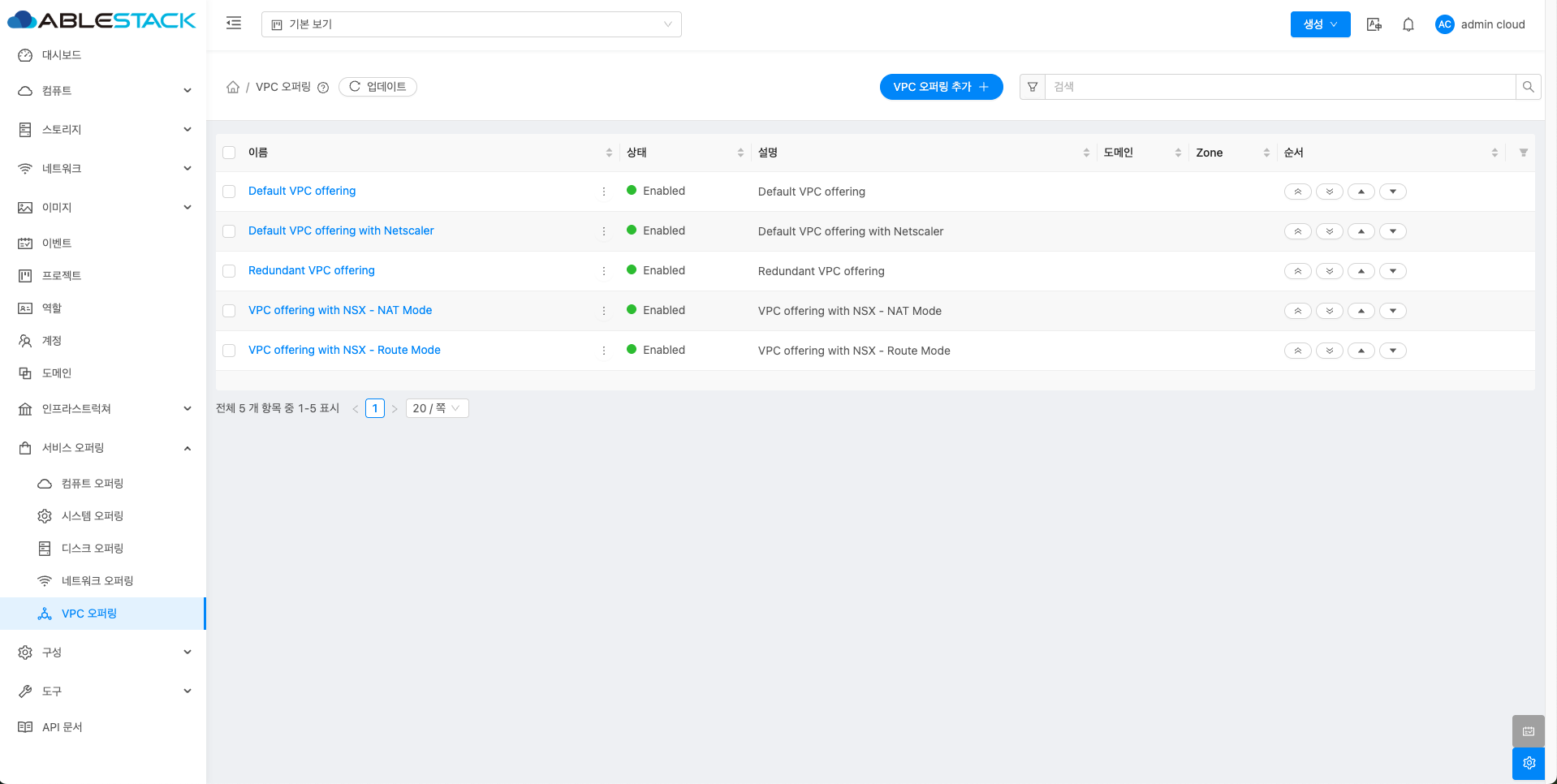Move Redundant VPC offering down one position
Image resolution: width=1557 pixels, height=784 pixels.
click(1393, 271)
